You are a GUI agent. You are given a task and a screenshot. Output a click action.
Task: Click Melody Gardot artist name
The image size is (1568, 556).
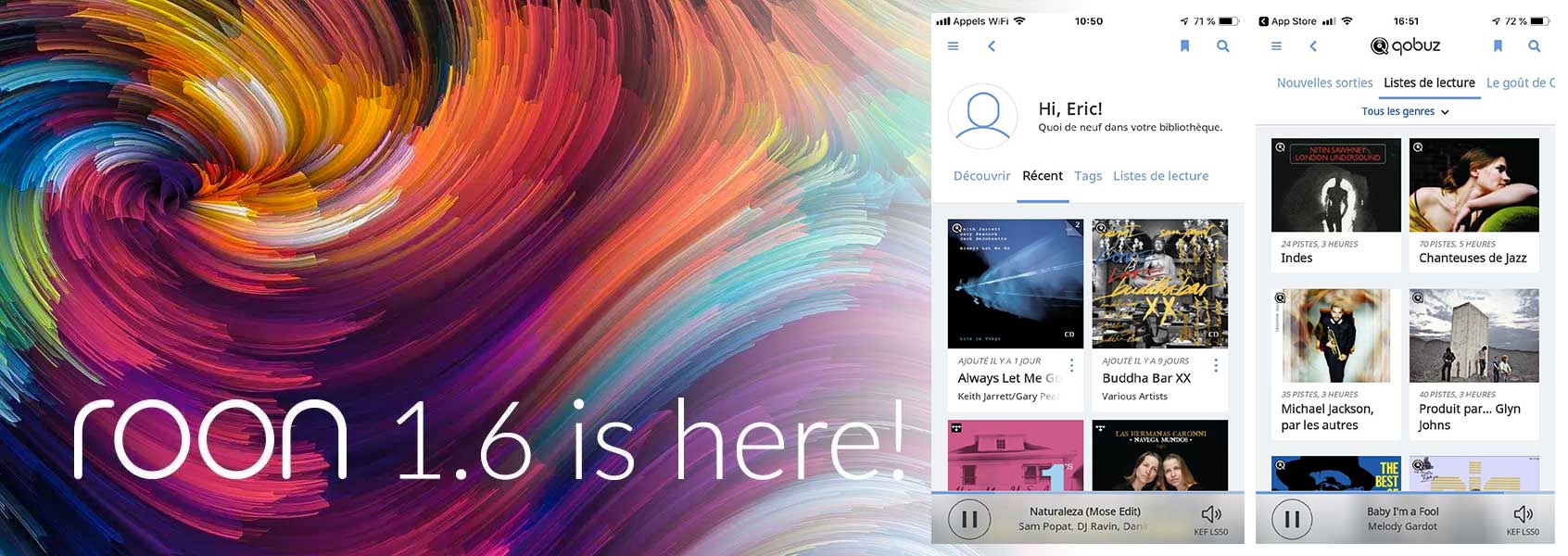click(x=1403, y=526)
